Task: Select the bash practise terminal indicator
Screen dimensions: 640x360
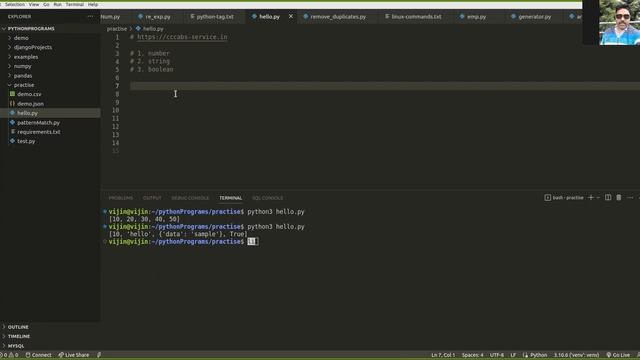Action: pyautogui.click(x=564, y=198)
